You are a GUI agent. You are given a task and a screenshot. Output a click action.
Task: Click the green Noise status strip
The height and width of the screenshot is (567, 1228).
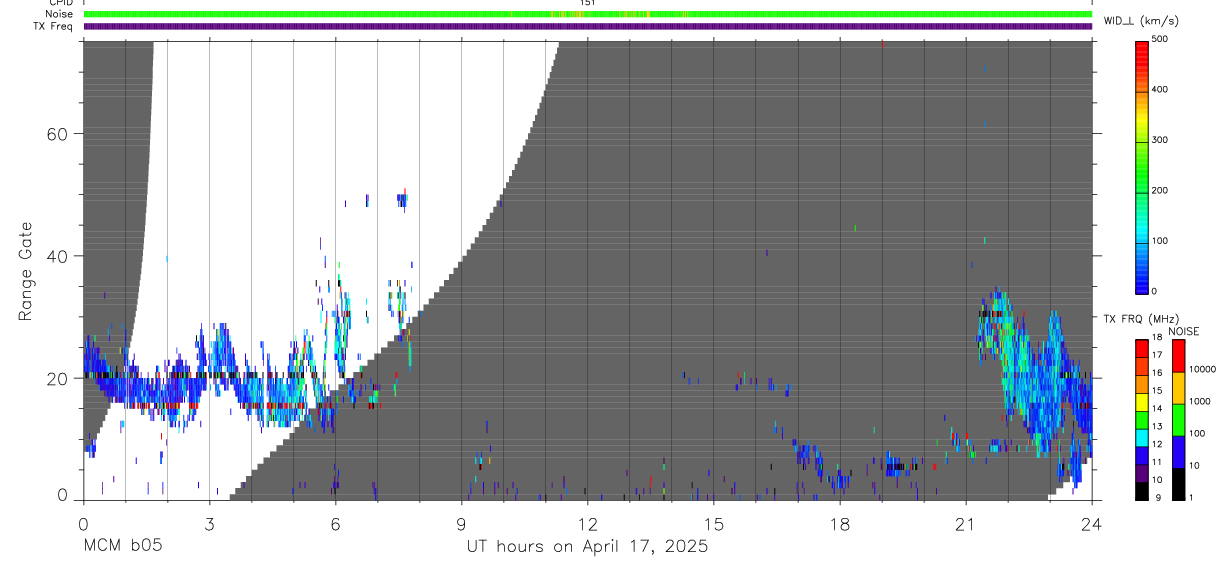(x=587, y=14)
